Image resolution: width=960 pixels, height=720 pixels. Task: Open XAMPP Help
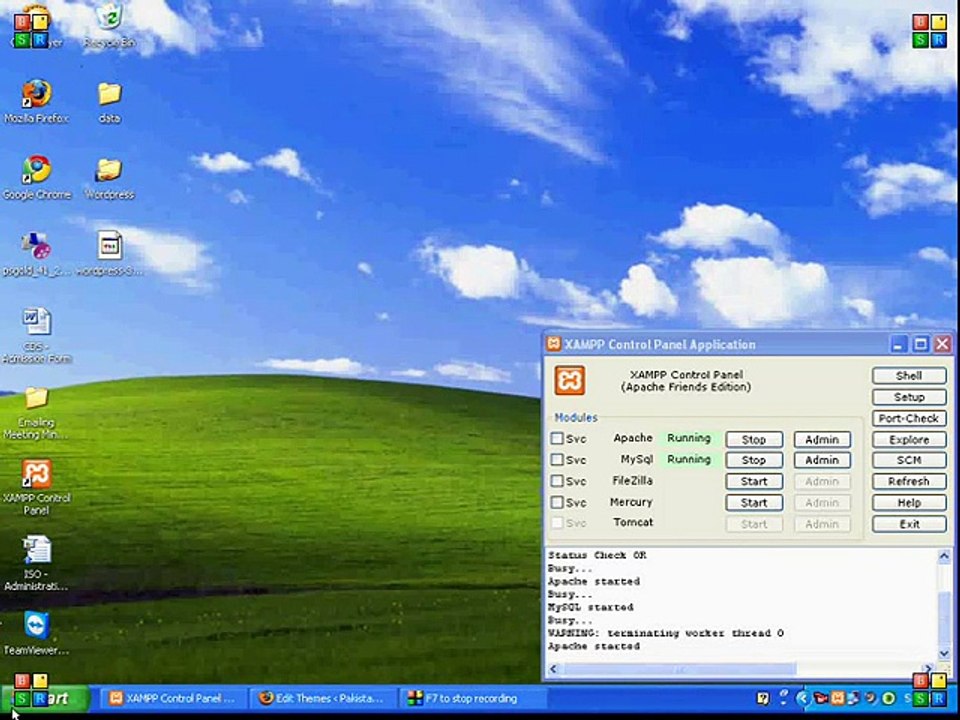click(909, 503)
